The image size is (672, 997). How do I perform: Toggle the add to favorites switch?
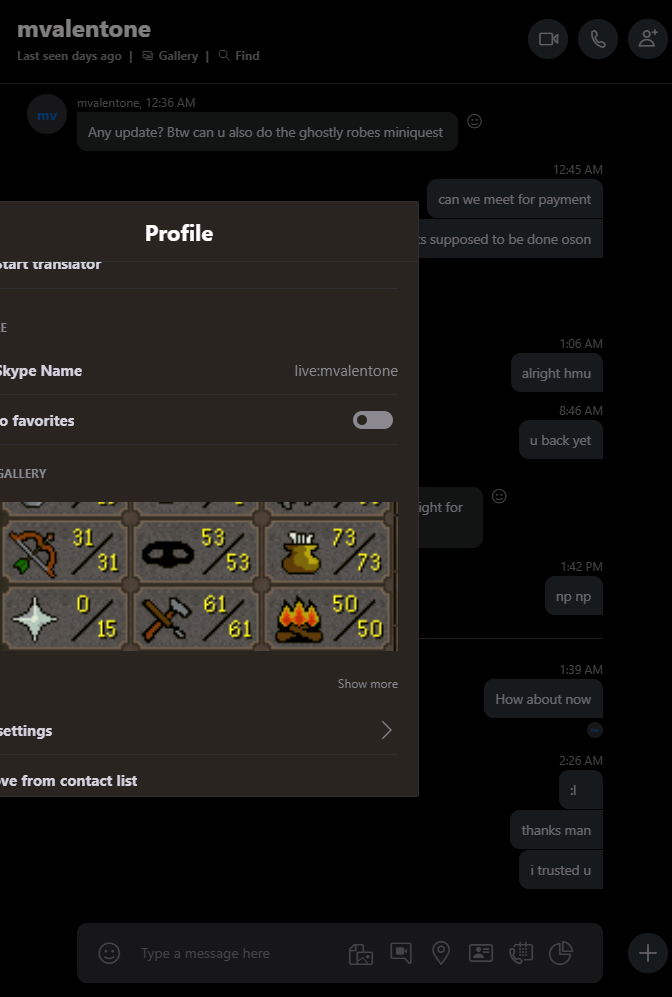(373, 420)
